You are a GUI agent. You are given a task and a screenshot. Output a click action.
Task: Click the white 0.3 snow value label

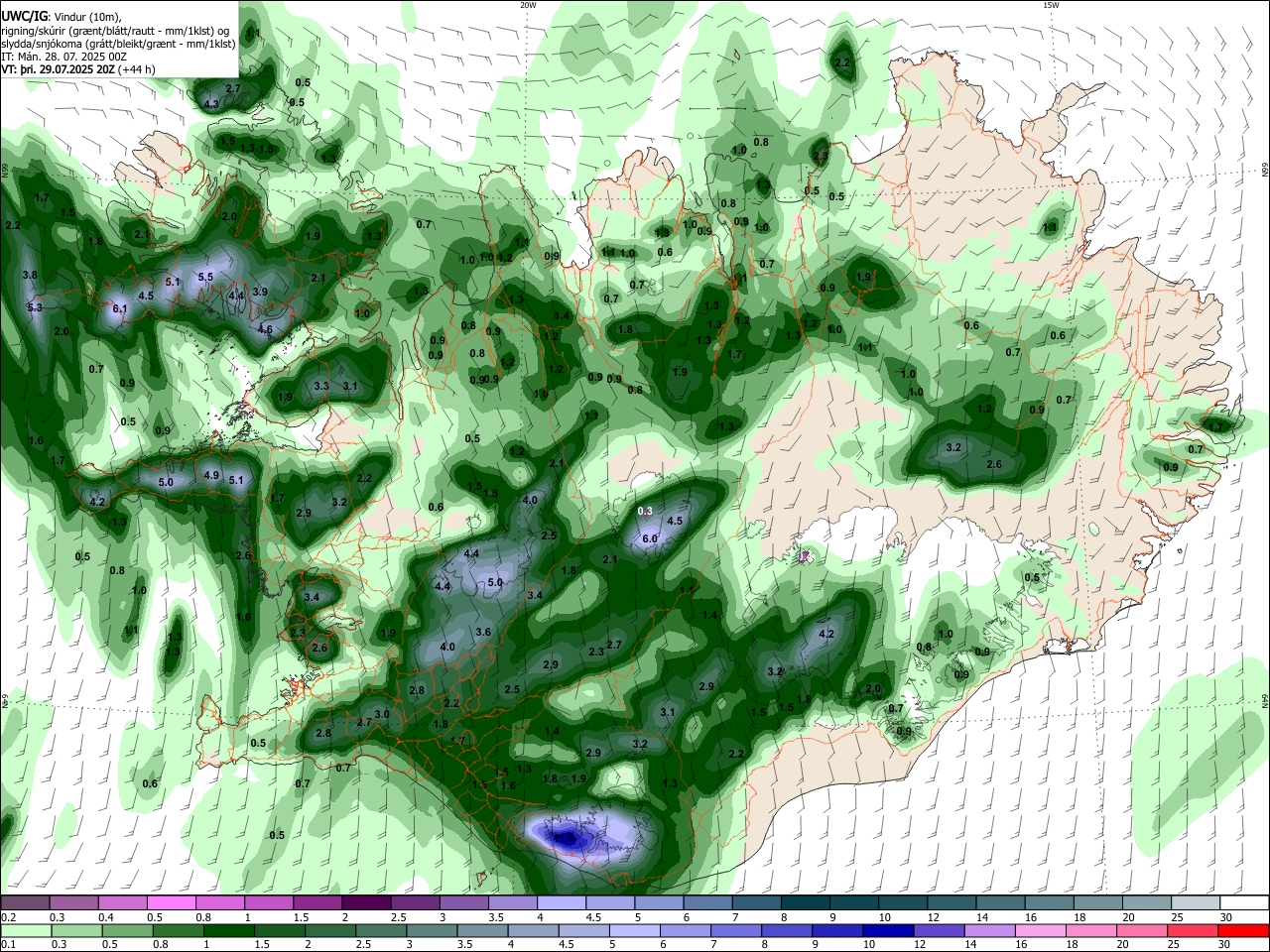(x=645, y=512)
